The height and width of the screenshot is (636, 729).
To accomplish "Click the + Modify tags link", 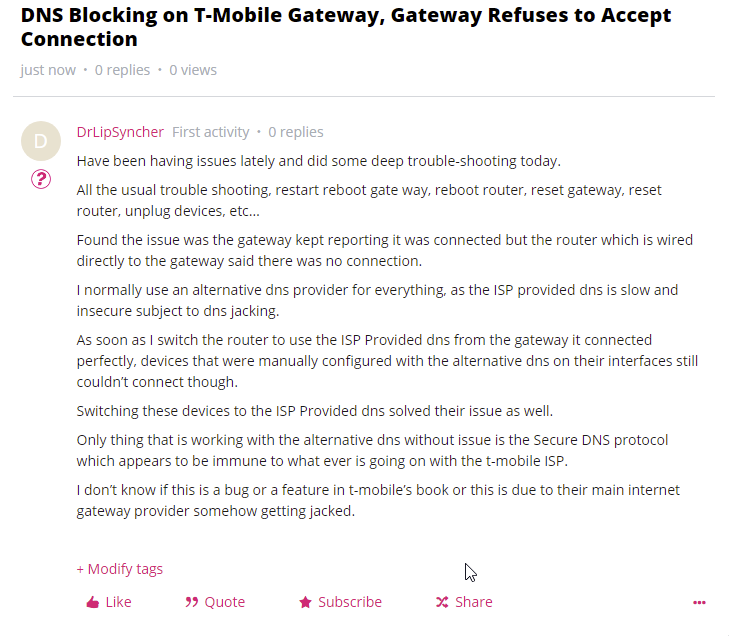I will (x=119, y=569).
